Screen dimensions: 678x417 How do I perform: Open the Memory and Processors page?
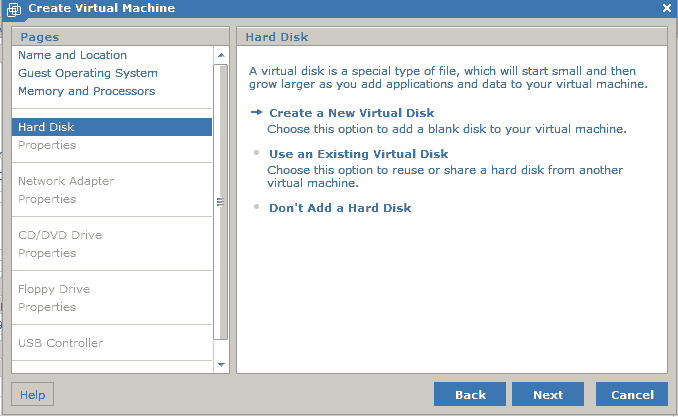[x=86, y=91]
